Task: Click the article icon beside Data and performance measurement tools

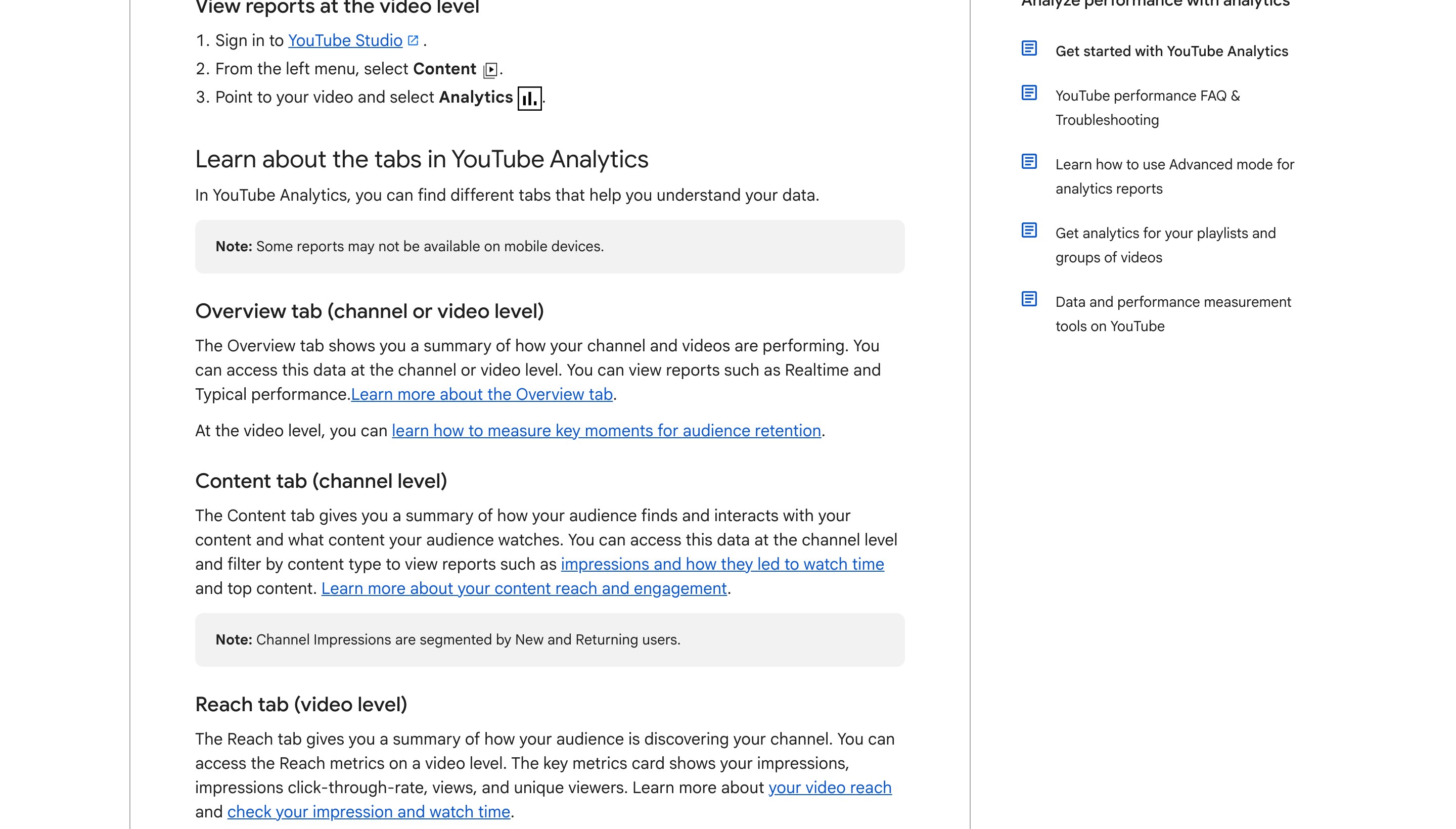Action: click(1029, 299)
